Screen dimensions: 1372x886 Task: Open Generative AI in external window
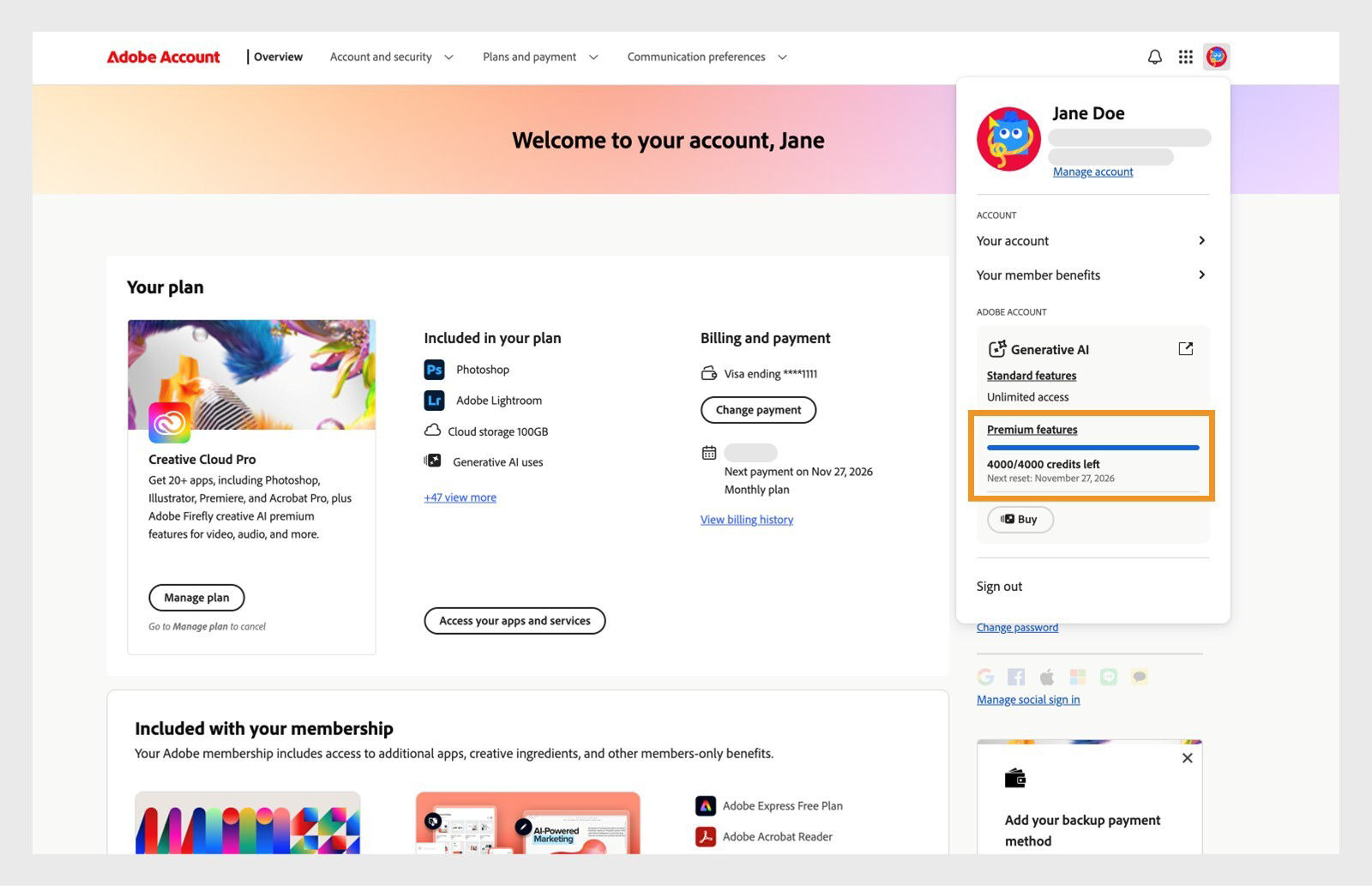click(1186, 348)
